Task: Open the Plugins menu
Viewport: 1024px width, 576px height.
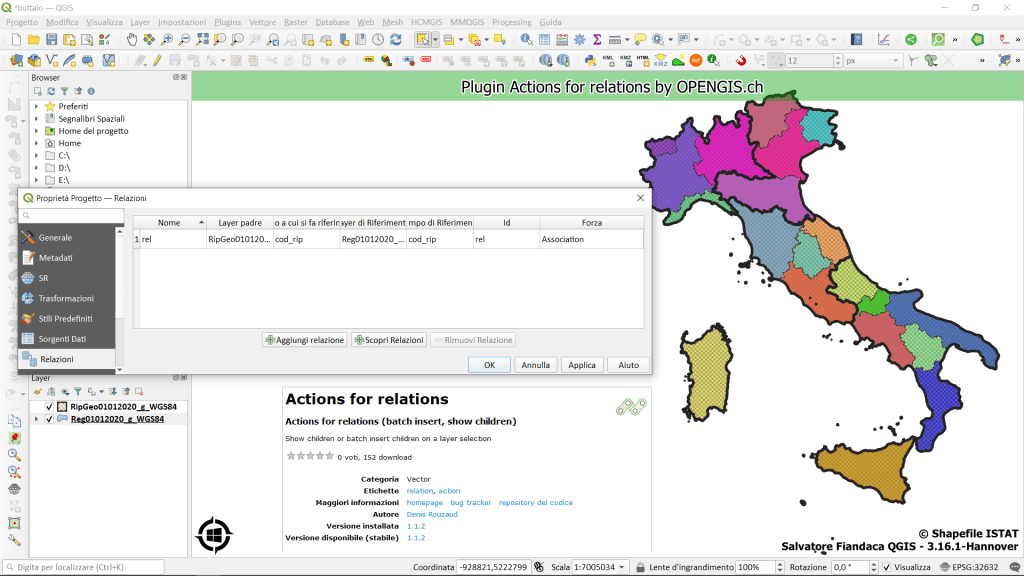Action: pos(227,22)
